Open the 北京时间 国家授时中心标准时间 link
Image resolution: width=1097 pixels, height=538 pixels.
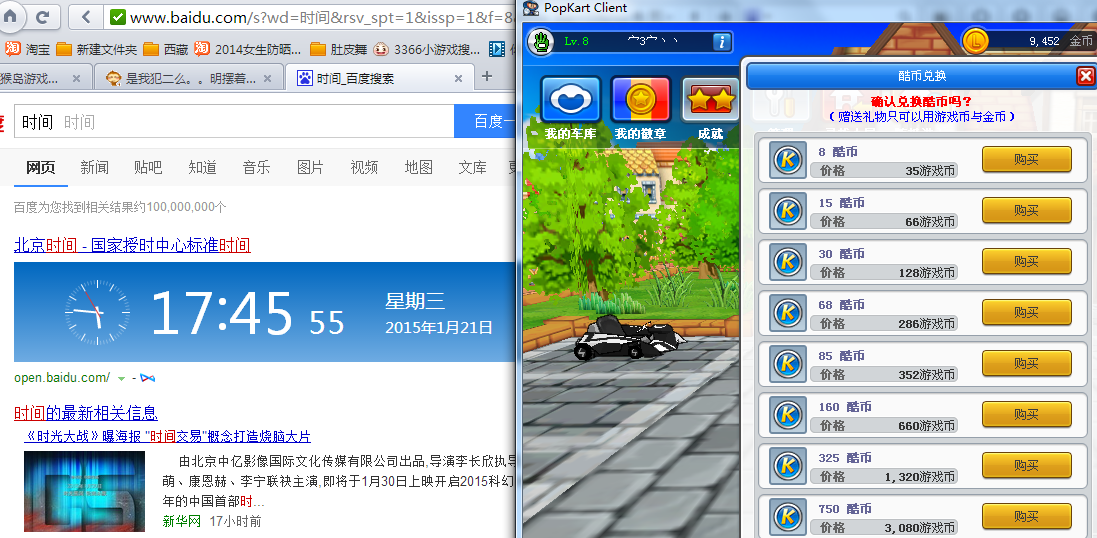(132, 245)
